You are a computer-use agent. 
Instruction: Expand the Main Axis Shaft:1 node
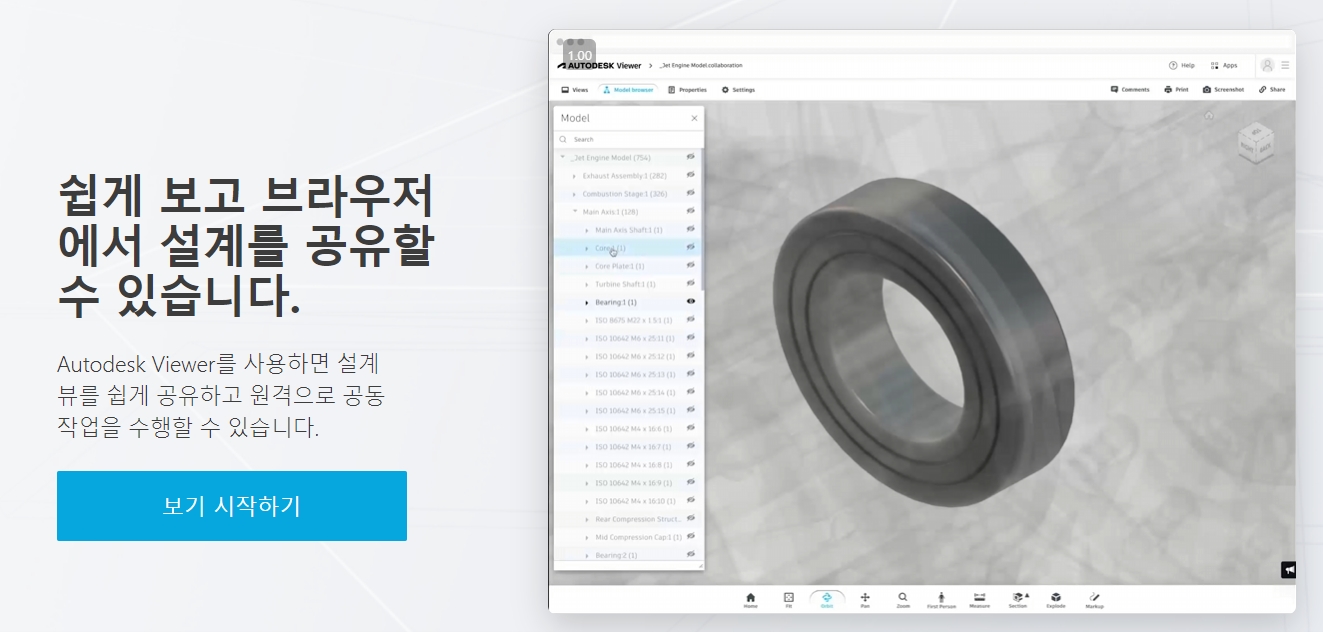click(x=587, y=230)
